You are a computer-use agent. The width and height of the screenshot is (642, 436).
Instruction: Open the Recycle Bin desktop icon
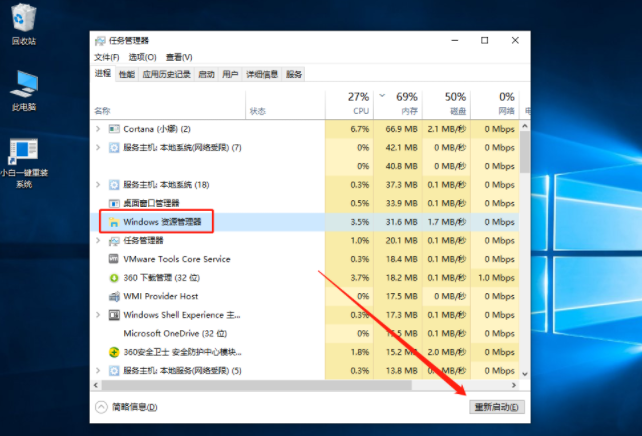24,24
